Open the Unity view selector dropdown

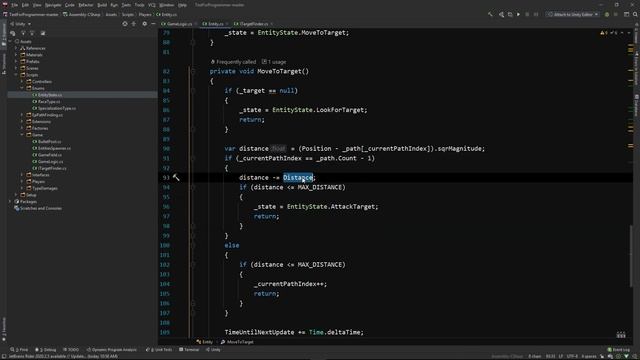[x=20, y=24]
